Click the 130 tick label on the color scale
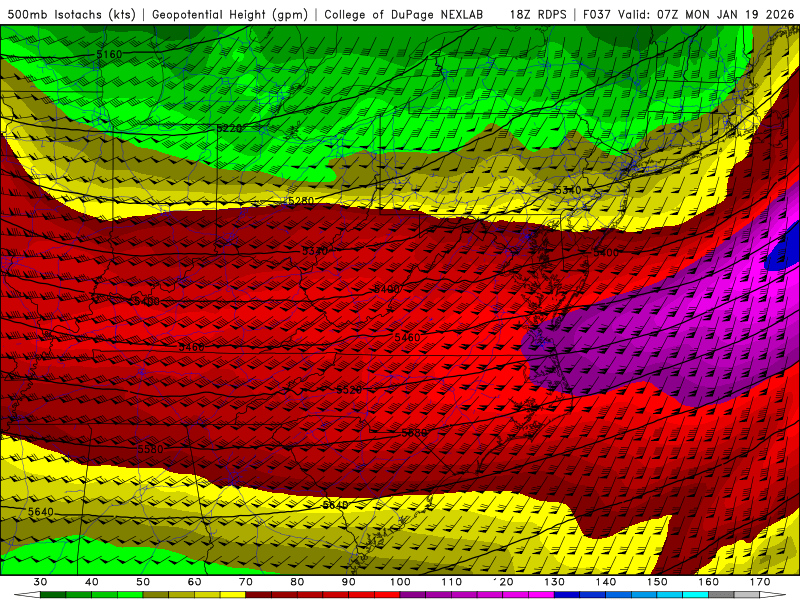Viewport: 800px width, 600px height. [x=555, y=582]
